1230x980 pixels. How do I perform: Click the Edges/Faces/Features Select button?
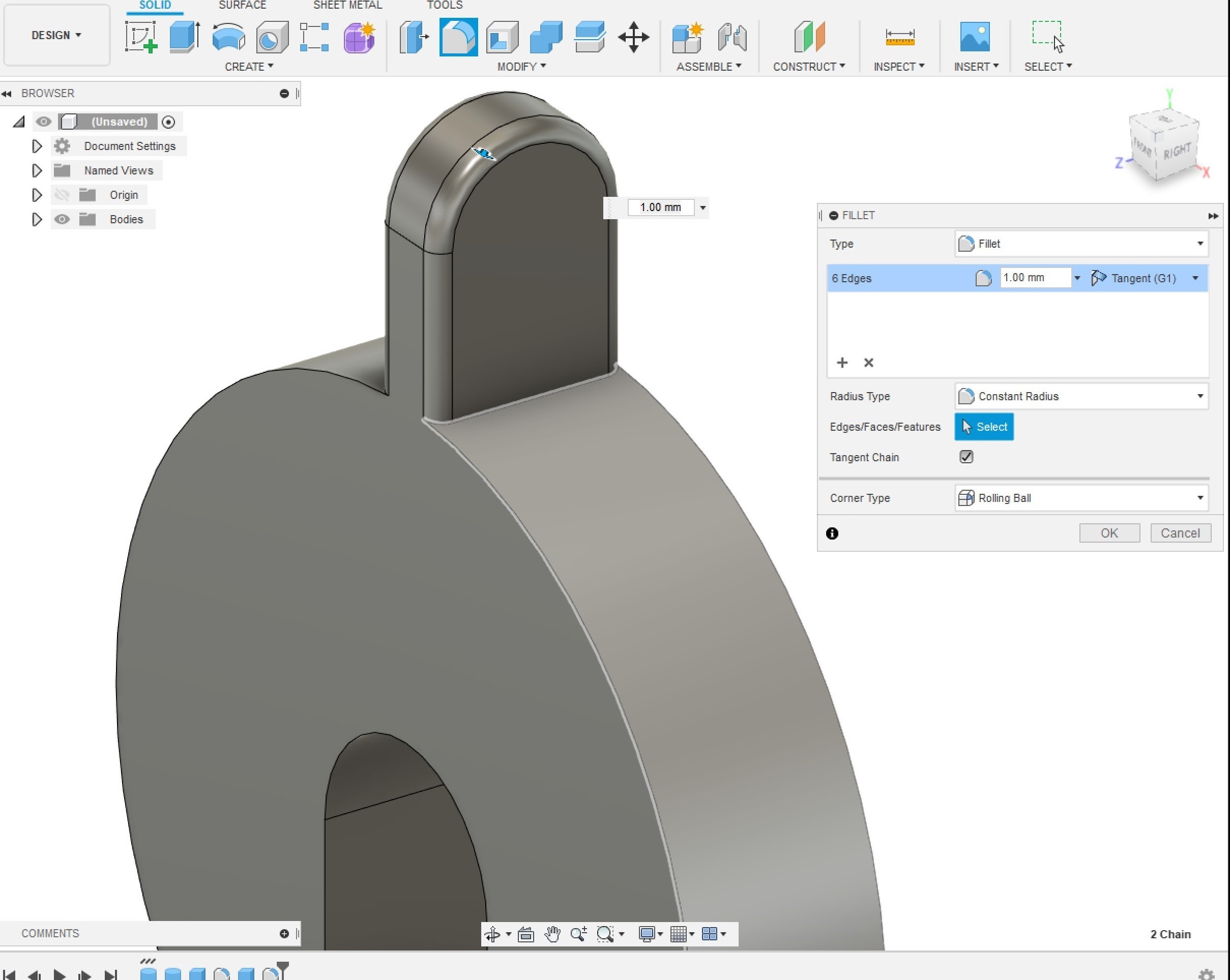click(x=984, y=427)
